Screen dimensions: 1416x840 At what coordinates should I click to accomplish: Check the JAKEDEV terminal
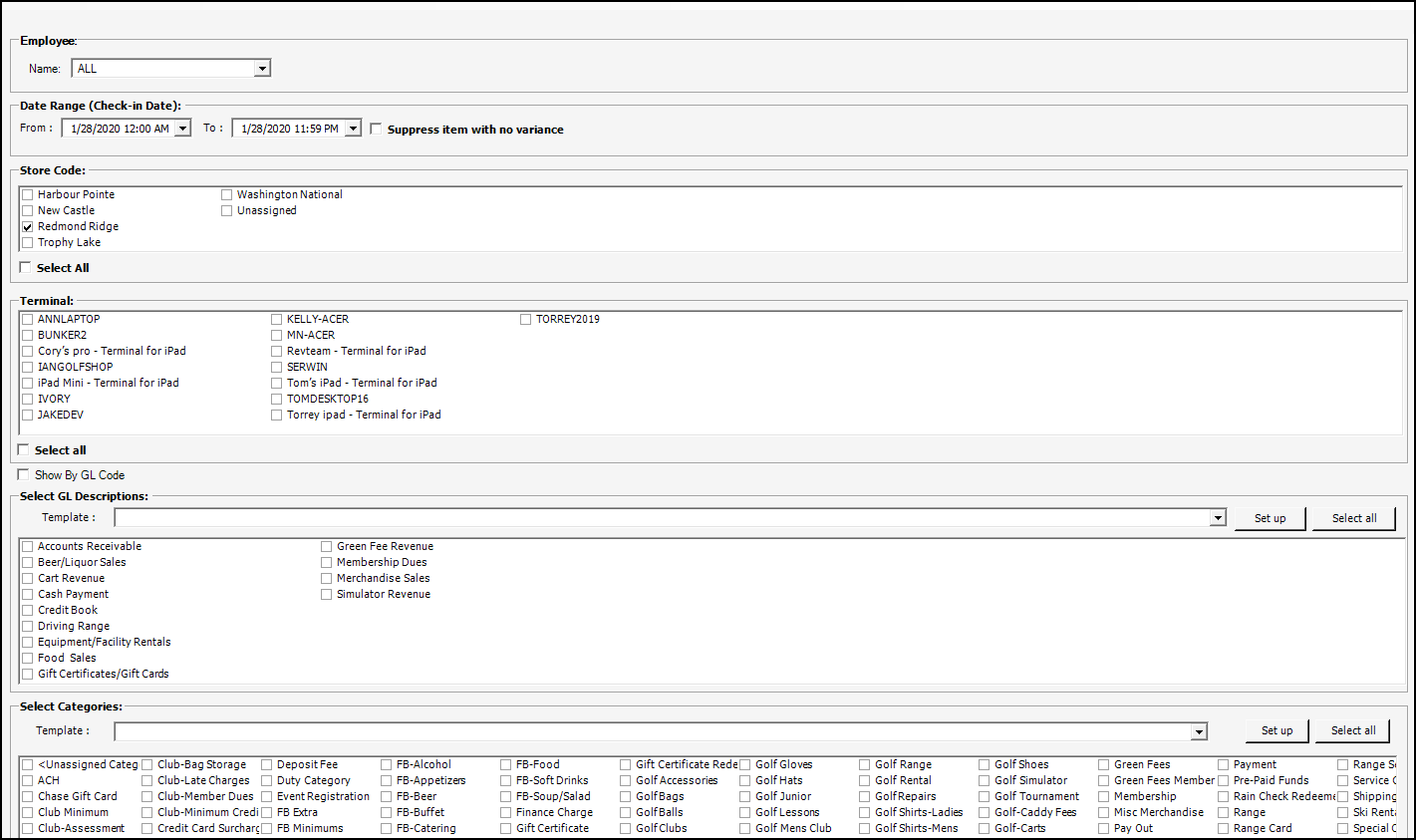28,416
